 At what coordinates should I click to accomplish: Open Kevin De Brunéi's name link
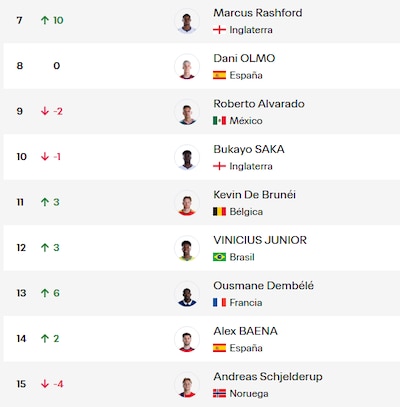click(x=254, y=195)
